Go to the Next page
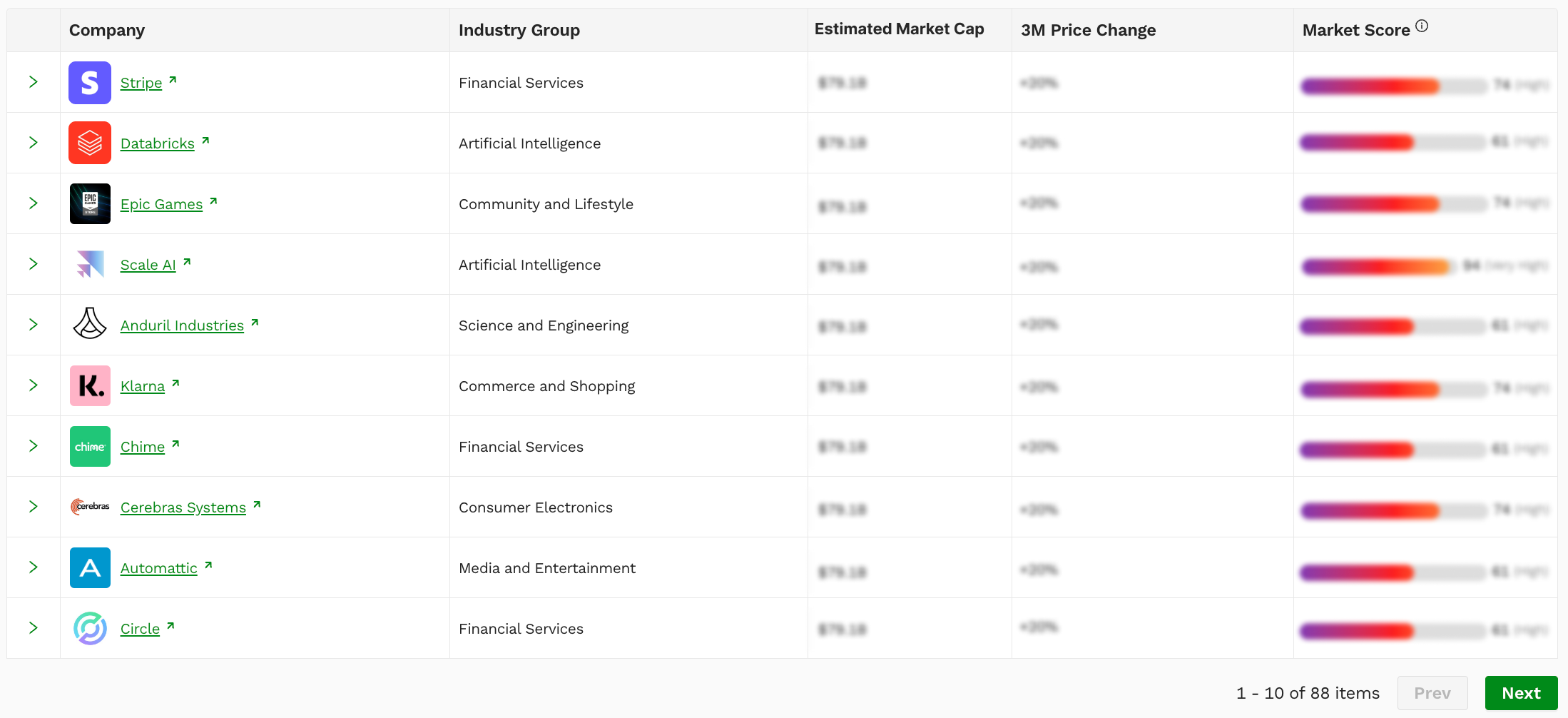The width and height of the screenshot is (1568, 718). point(1521,693)
